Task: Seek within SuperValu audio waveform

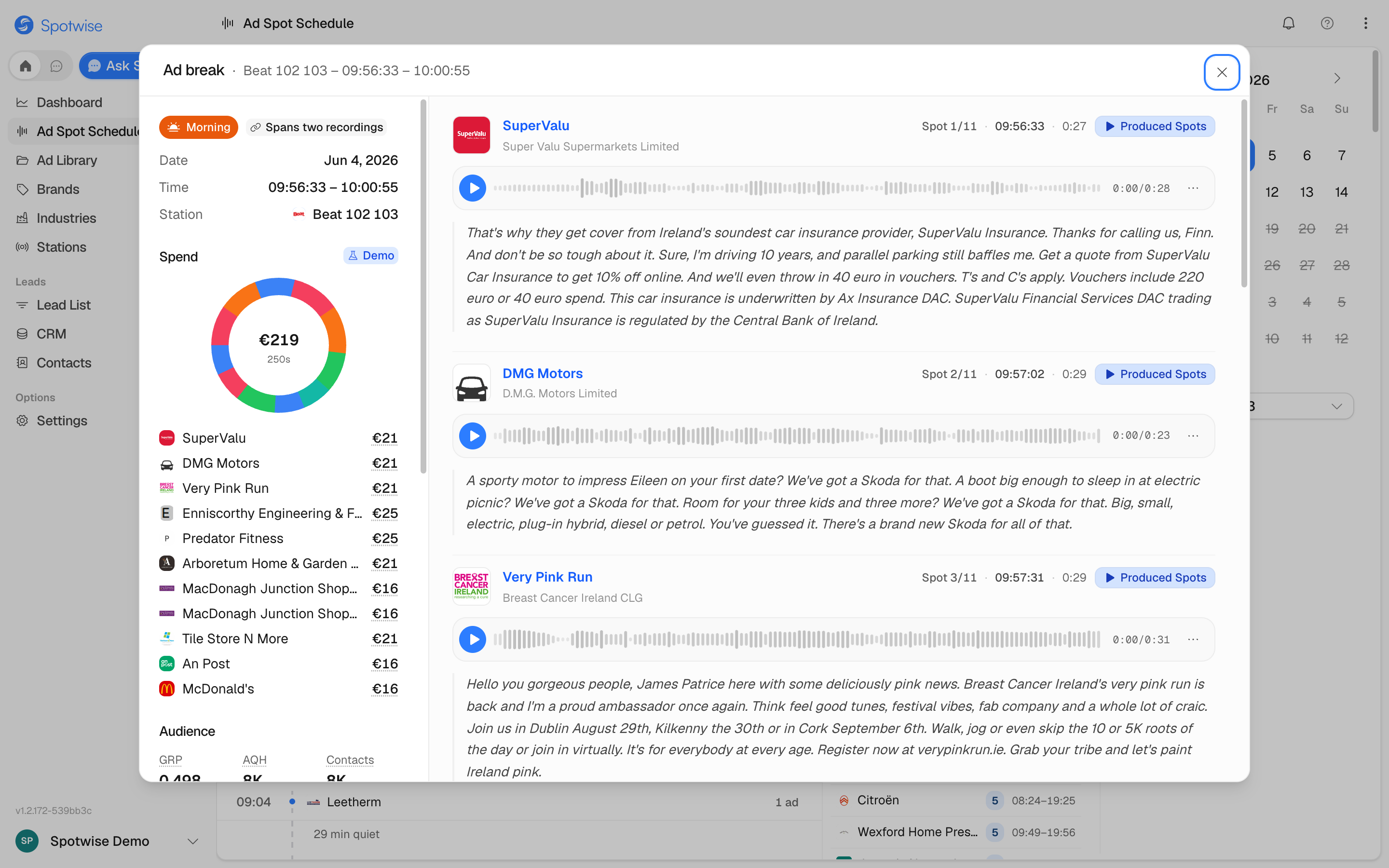Action: click(797, 188)
